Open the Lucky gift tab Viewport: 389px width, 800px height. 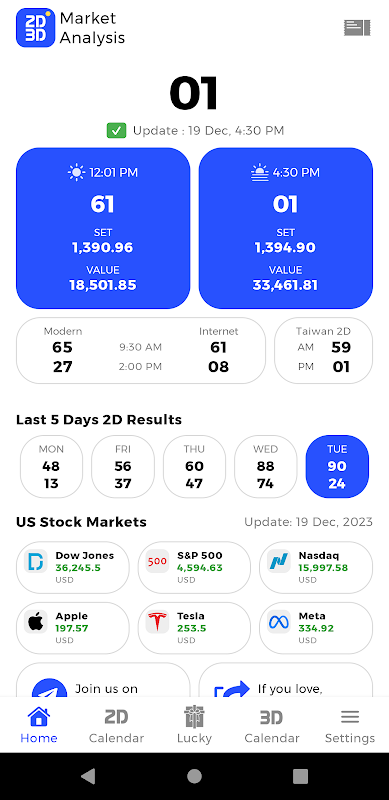click(x=194, y=726)
